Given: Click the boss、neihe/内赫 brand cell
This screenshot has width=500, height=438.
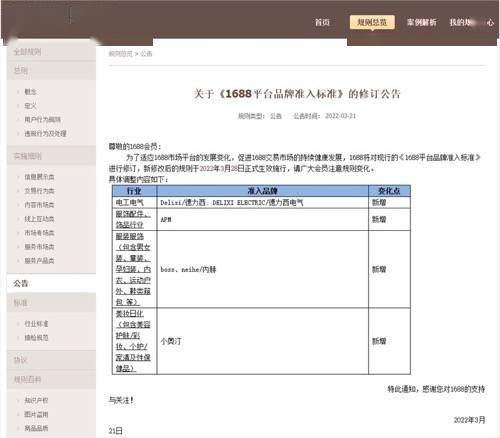Looking at the screenshot, I should tap(263, 269).
